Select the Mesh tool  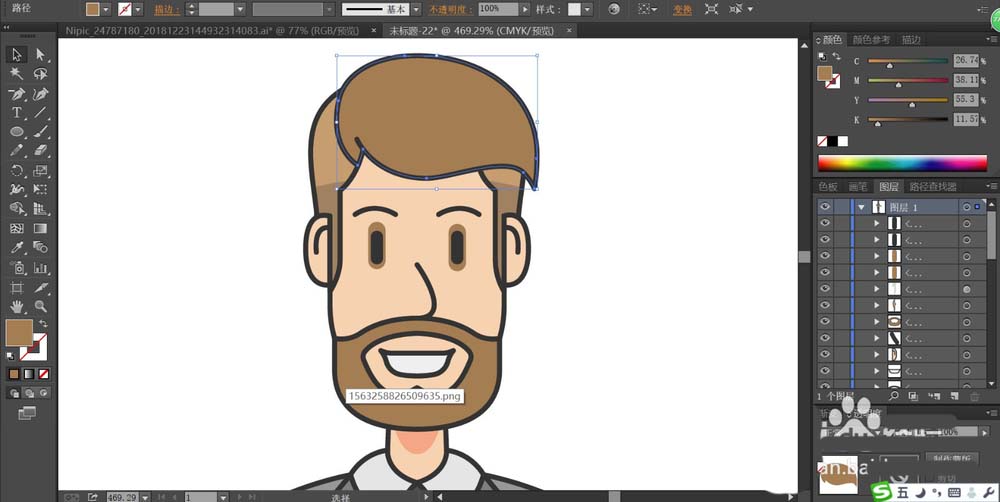(x=17, y=228)
